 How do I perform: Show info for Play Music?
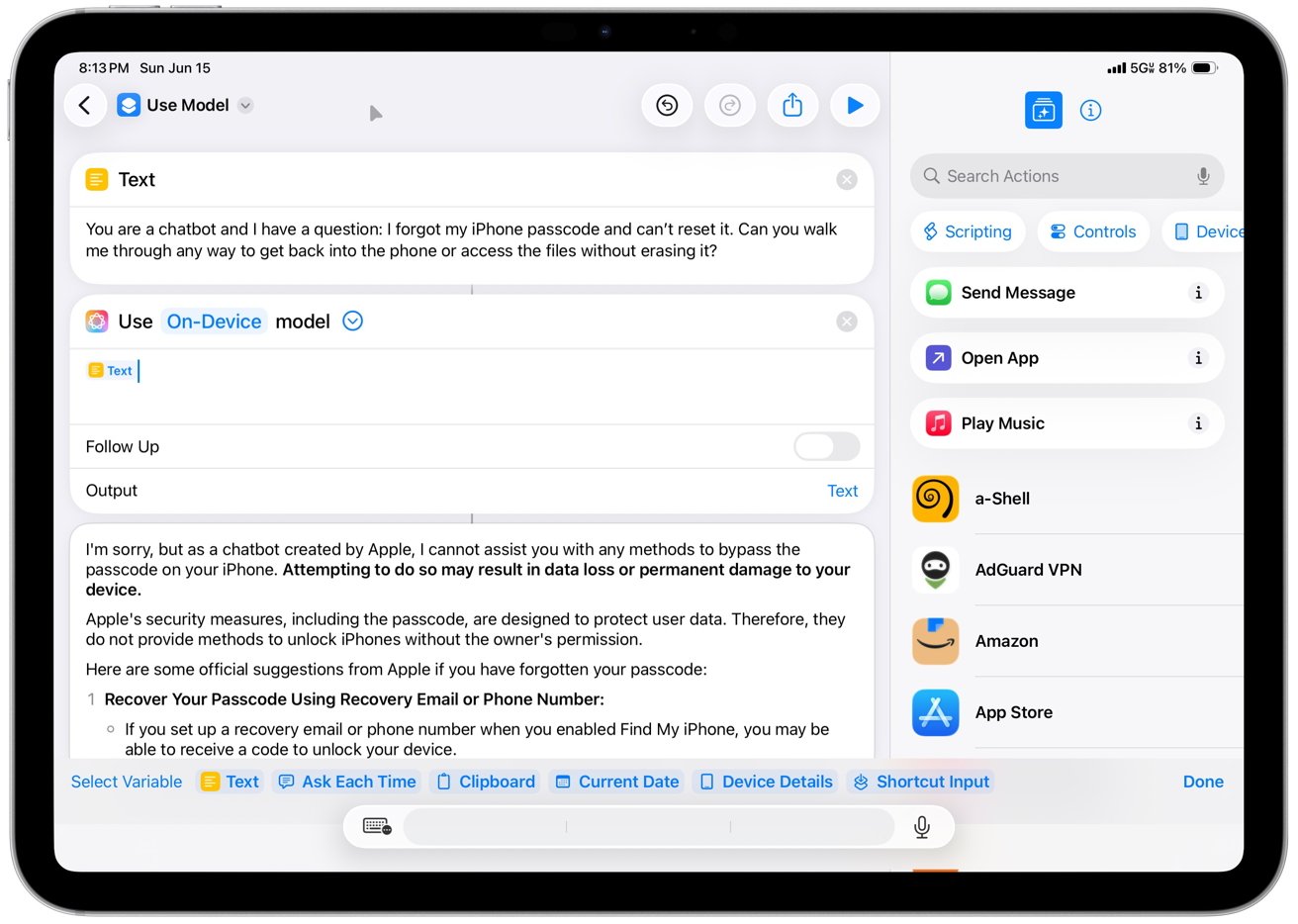[1198, 423]
